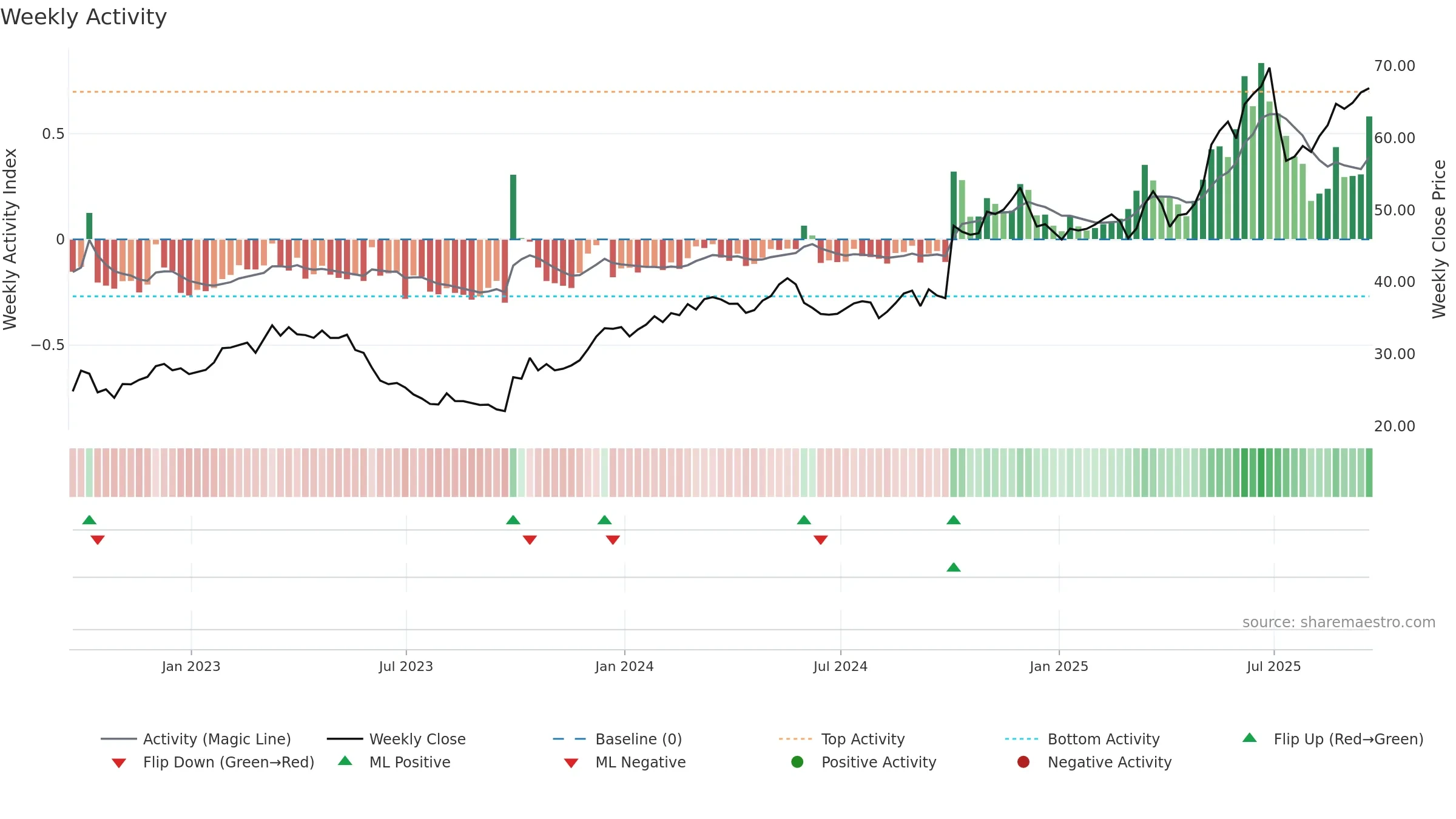Click the red Flip Down triangle just before Jul 2024

(x=821, y=540)
